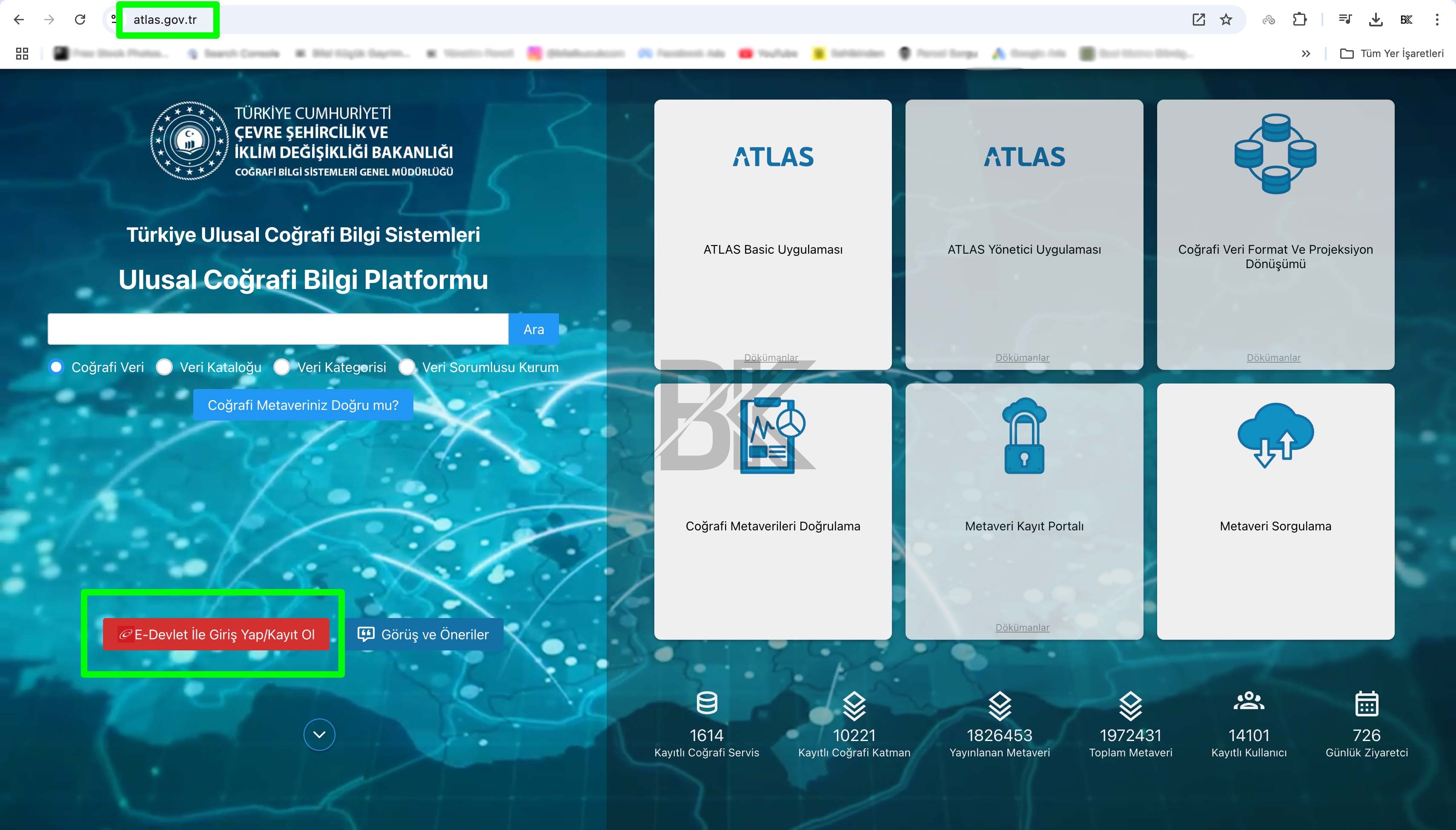Open the Tüm Yer İşaretleri folder
The width and height of the screenshot is (1456, 830).
(1392, 54)
